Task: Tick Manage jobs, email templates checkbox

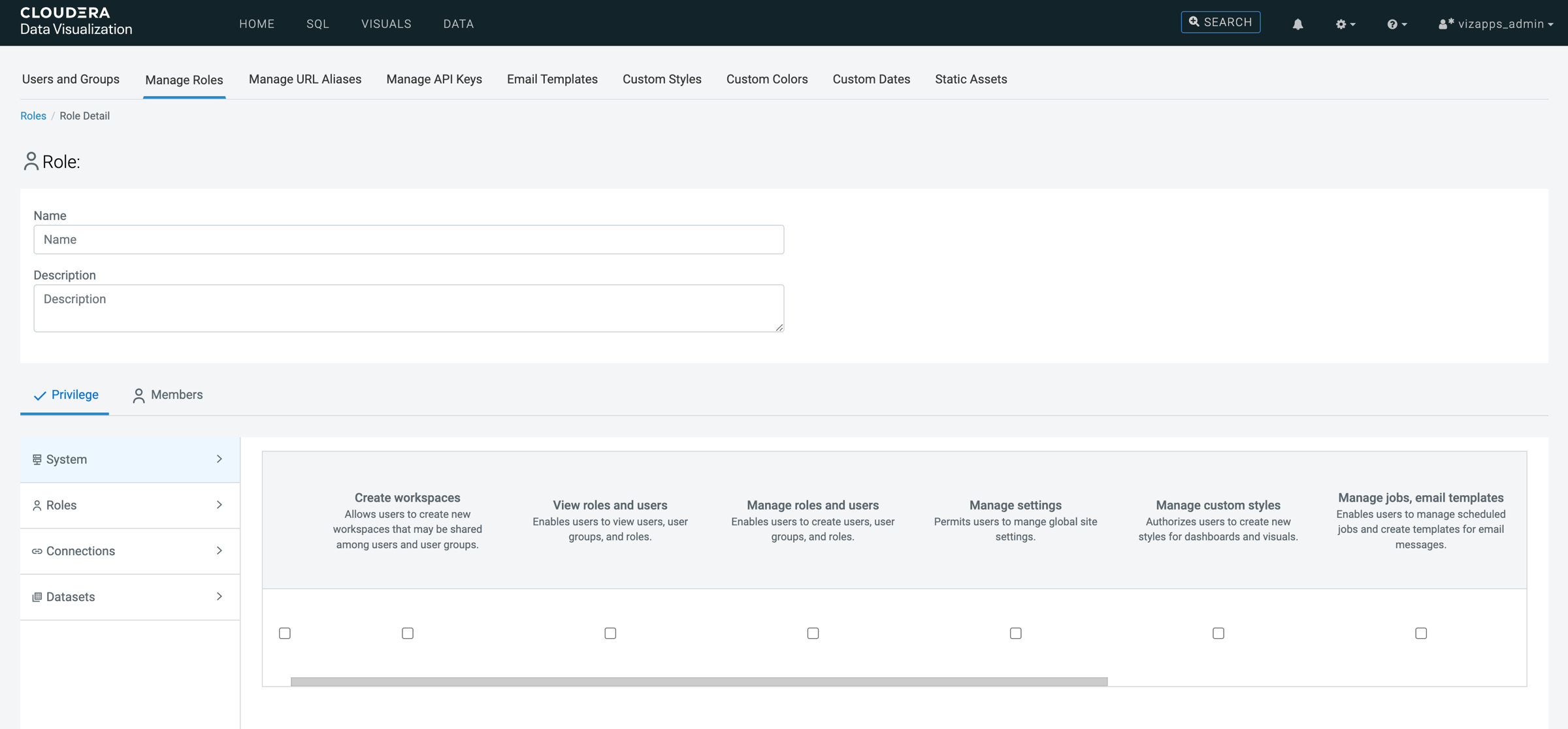Action: point(1420,633)
